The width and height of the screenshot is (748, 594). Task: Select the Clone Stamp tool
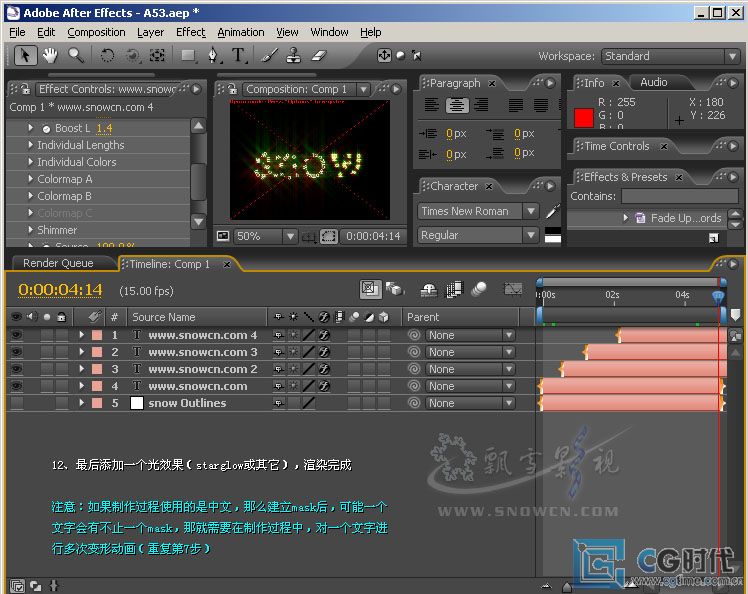(x=293, y=56)
